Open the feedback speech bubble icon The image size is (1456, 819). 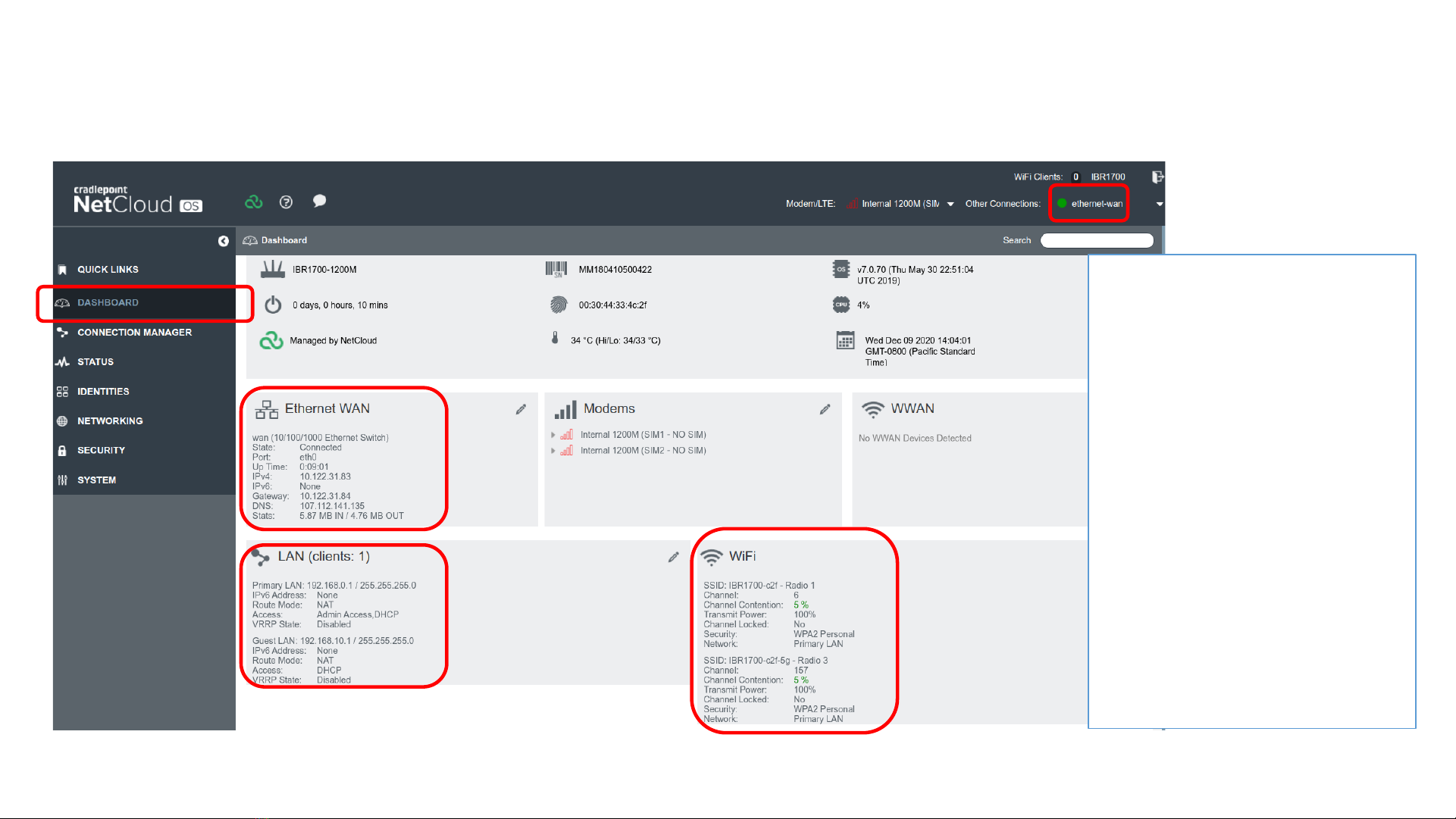(320, 201)
